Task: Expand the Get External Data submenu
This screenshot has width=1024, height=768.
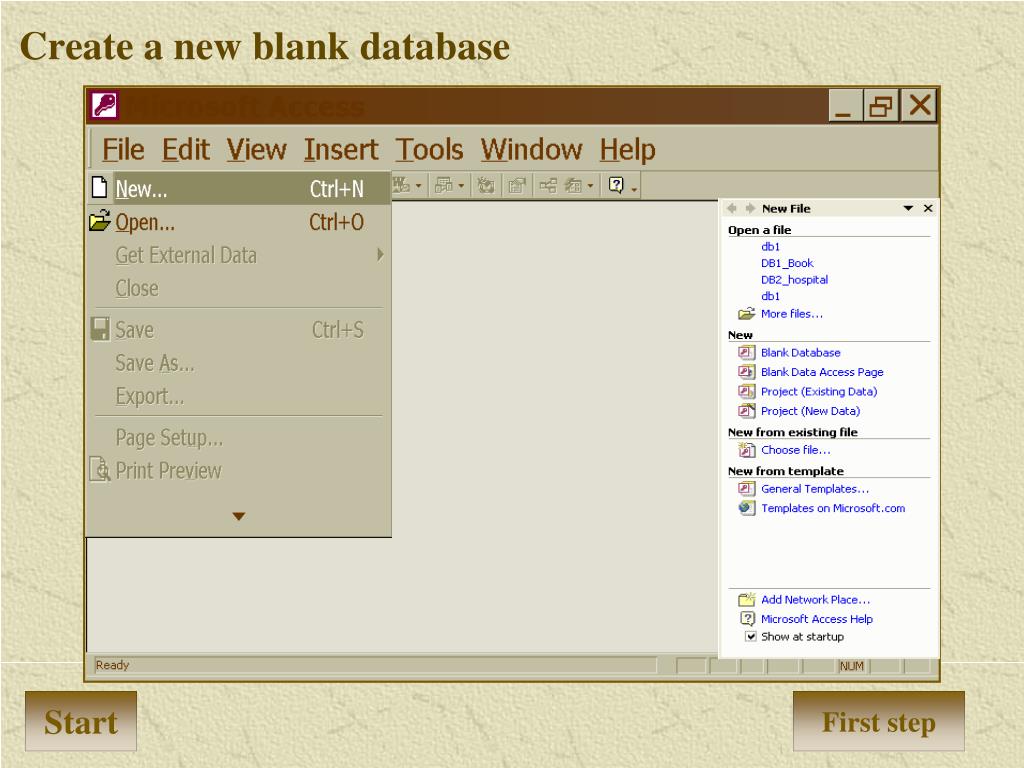Action: click(x=381, y=255)
